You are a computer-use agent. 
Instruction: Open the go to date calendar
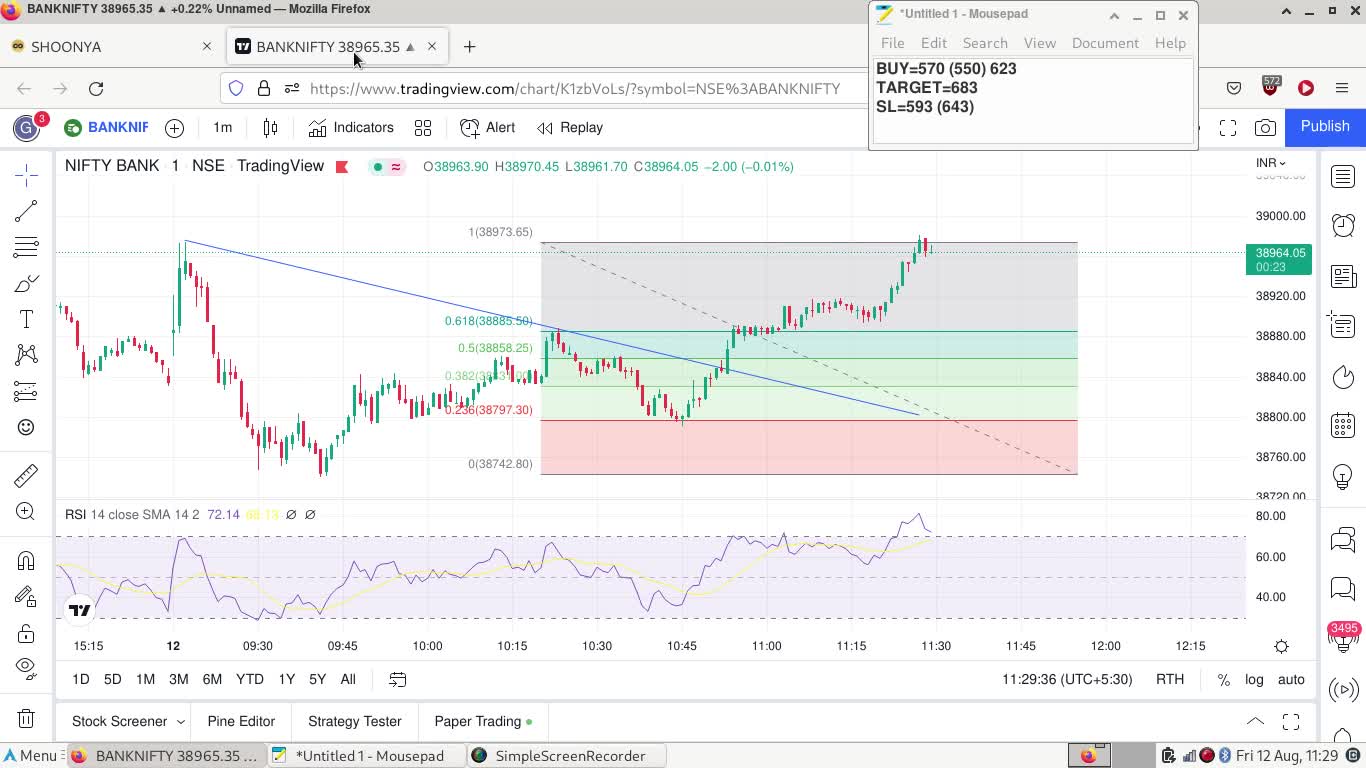397,679
